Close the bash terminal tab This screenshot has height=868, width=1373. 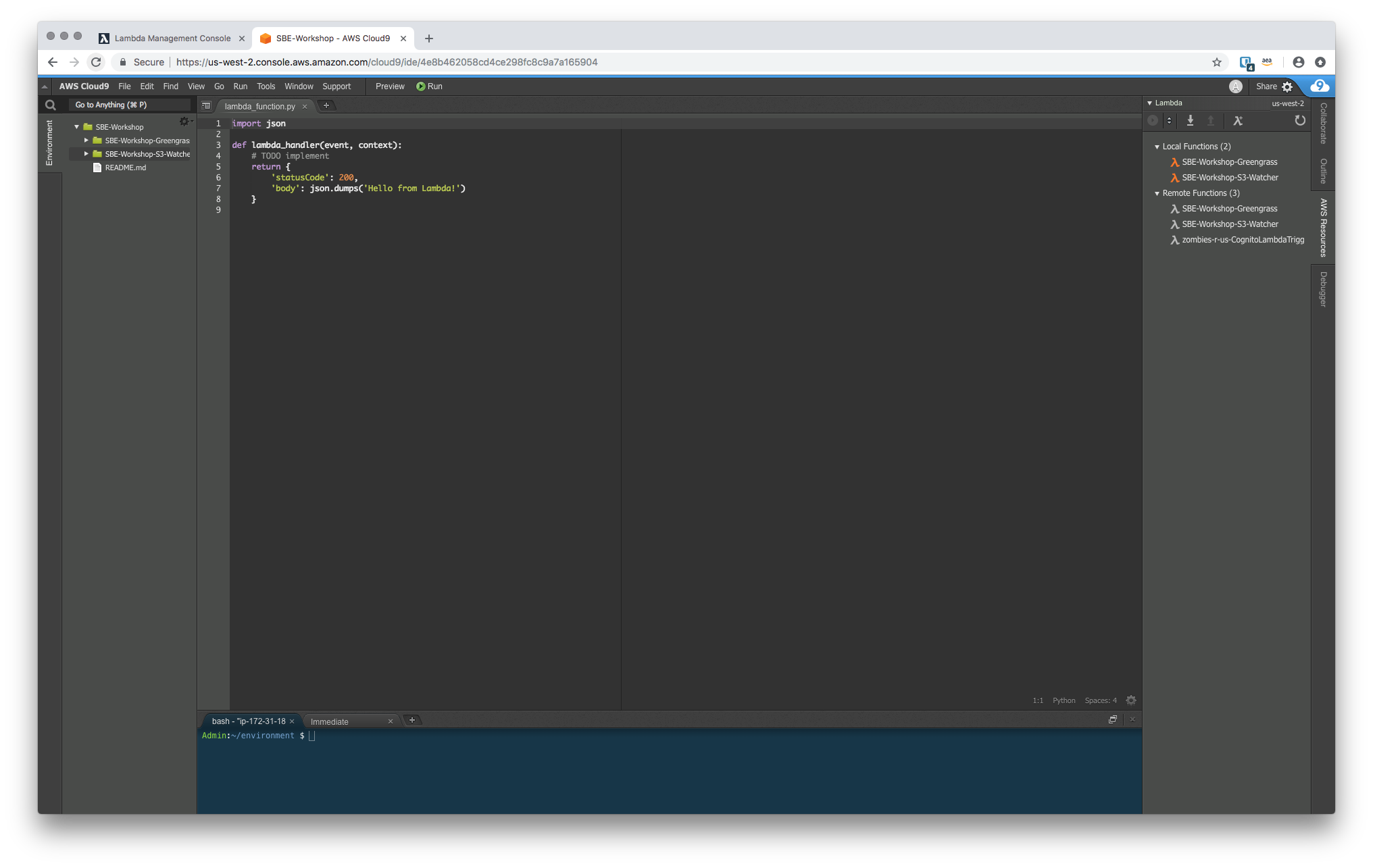tap(292, 721)
